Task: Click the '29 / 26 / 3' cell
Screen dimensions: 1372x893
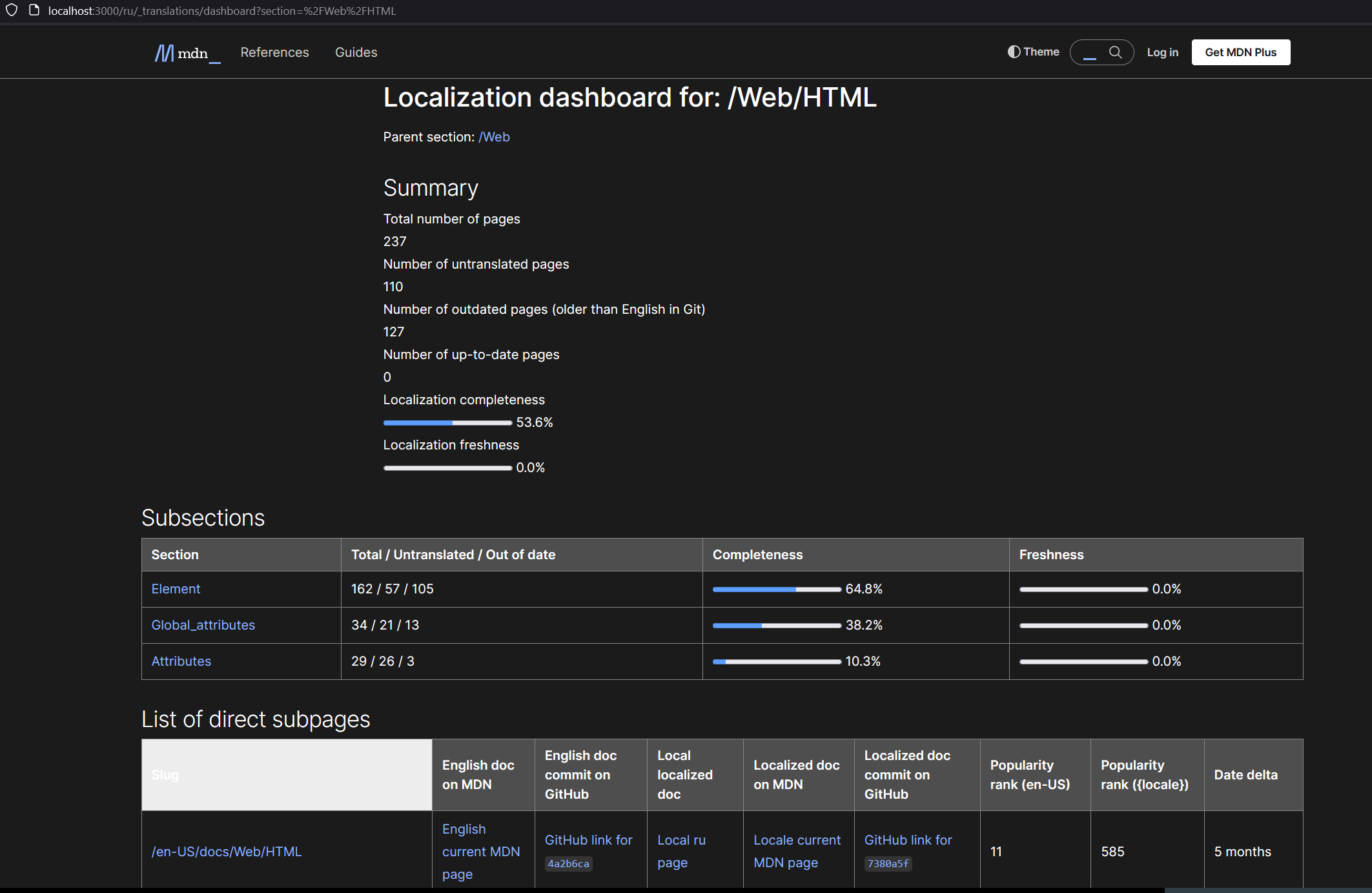Action: click(x=522, y=661)
